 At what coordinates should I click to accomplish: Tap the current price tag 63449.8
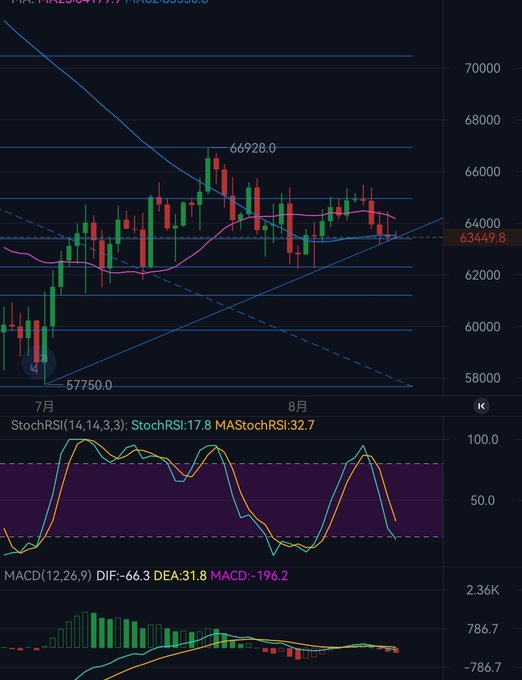pos(482,238)
